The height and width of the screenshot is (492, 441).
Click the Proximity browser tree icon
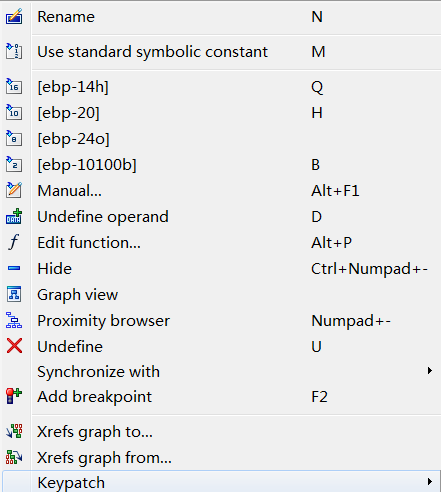point(14,320)
